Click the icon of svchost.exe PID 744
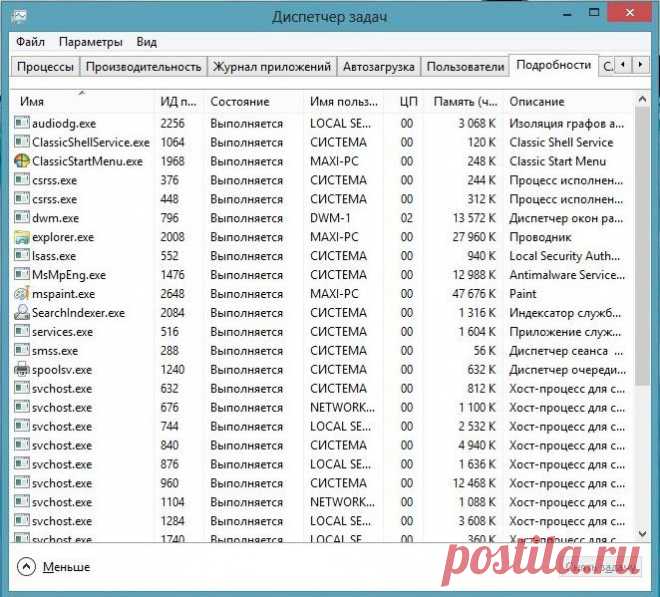 pos(21,426)
